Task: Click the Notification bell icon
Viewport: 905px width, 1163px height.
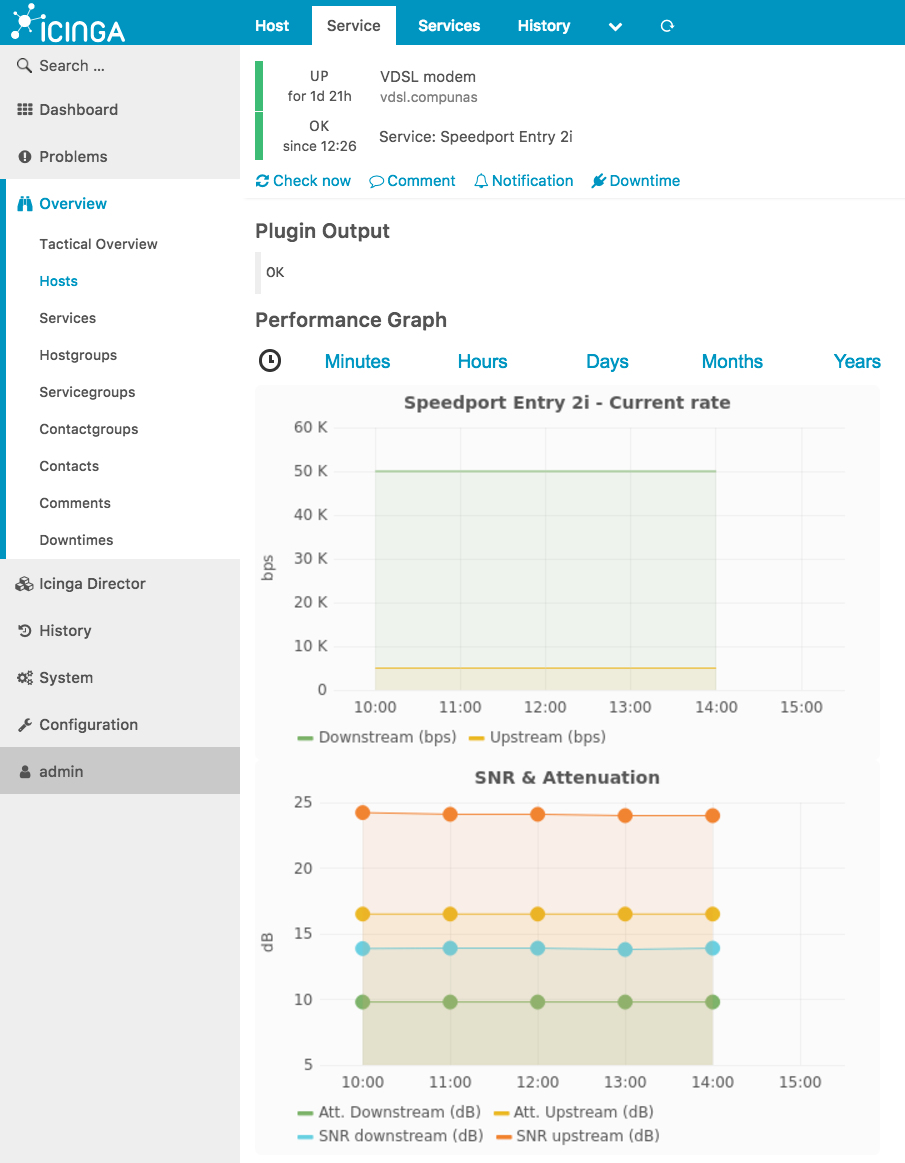Action: coord(481,181)
